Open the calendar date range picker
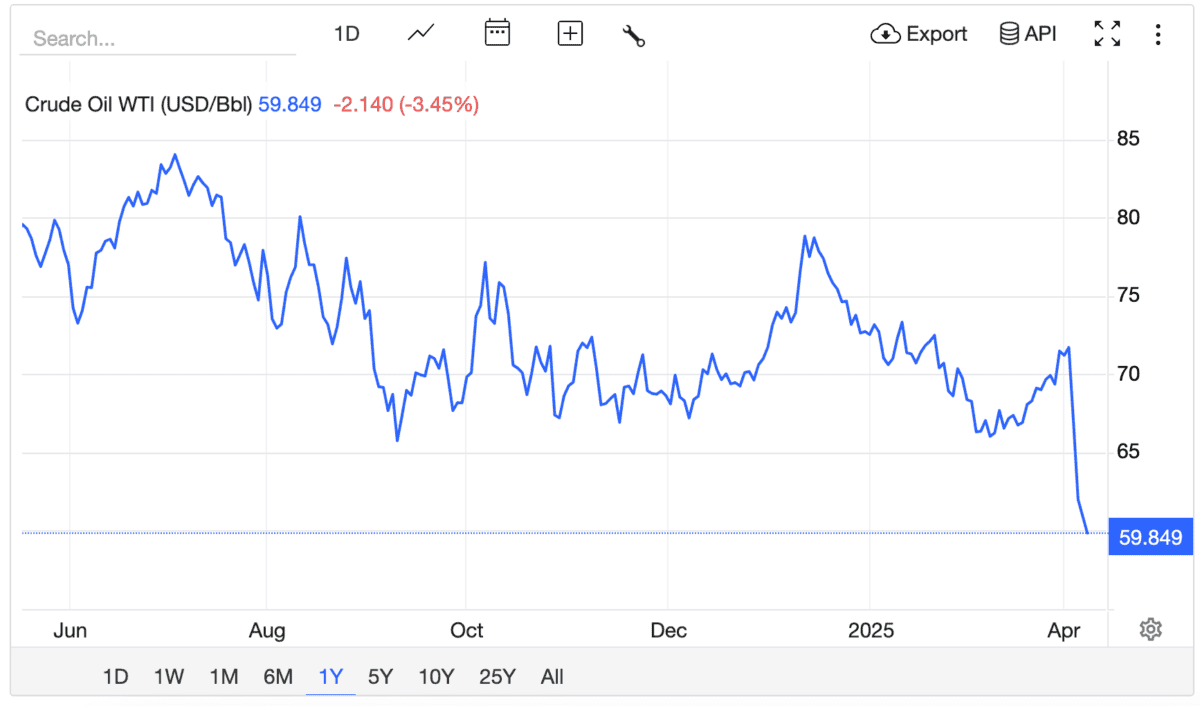Screen dimensions: 1200x706 tap(497, 34)
